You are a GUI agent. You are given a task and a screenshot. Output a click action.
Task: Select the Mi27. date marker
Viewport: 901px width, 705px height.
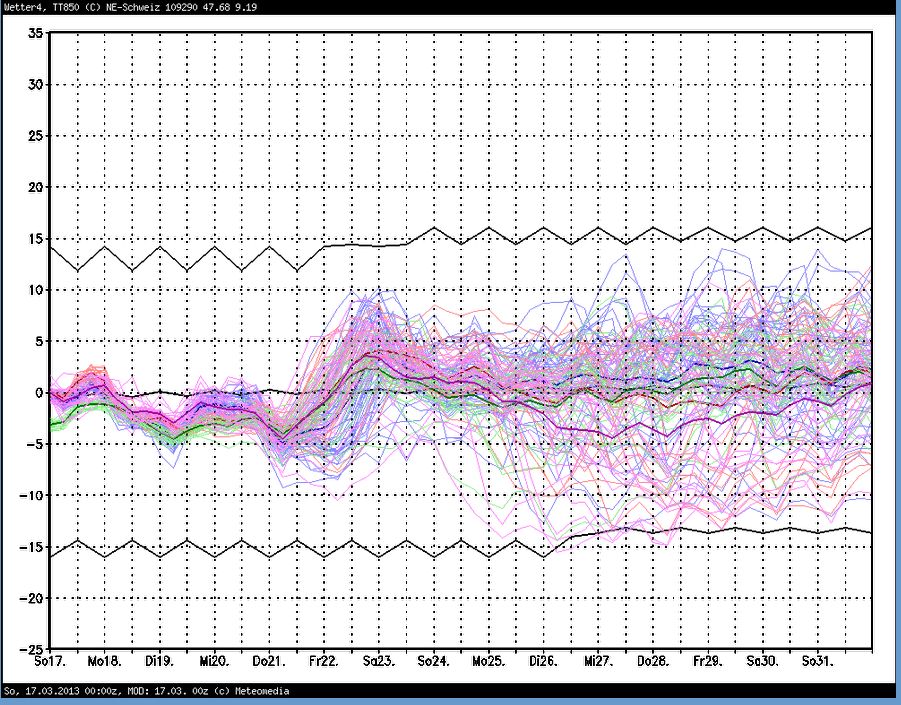click(598, 662)
